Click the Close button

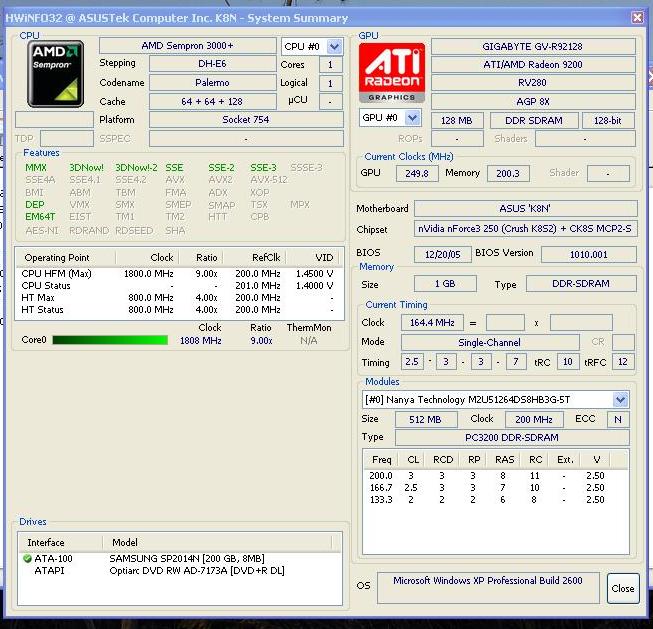623,588
